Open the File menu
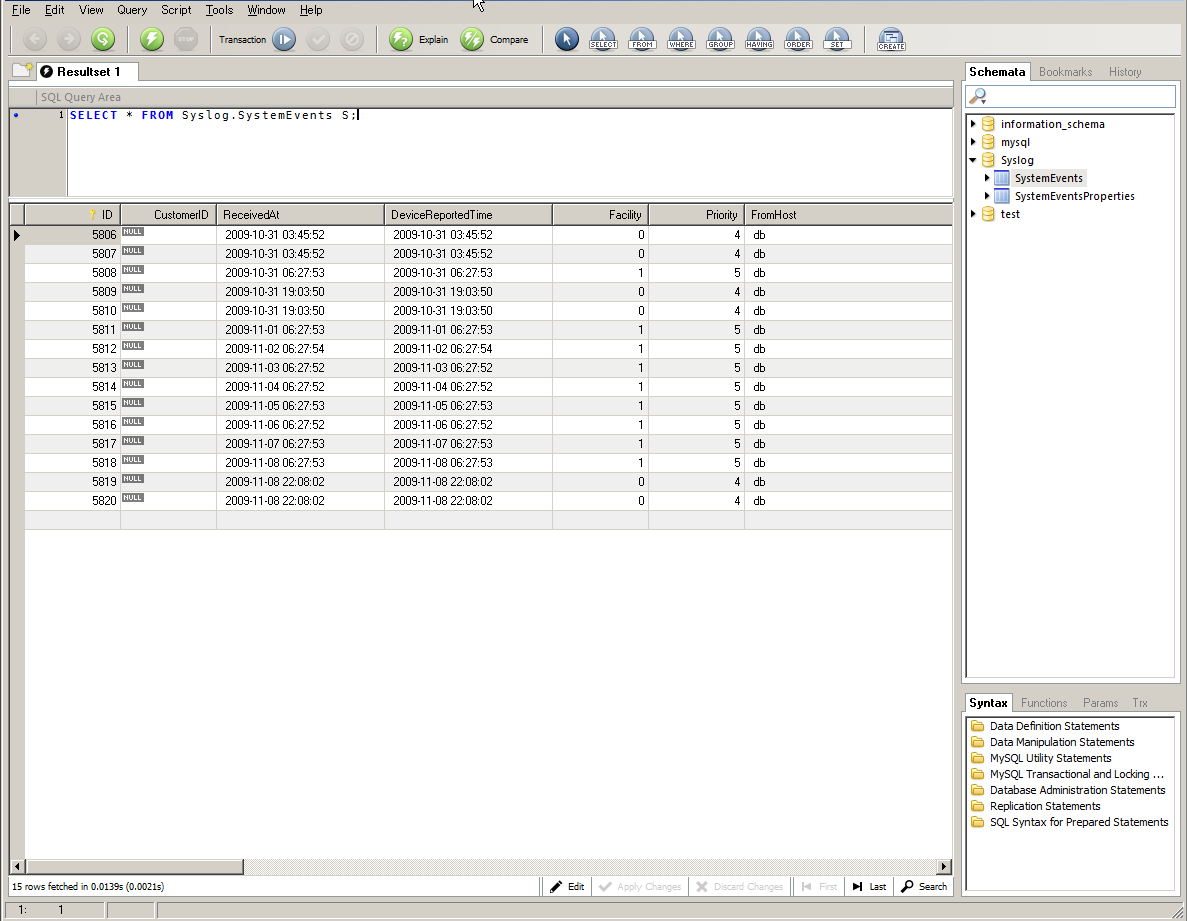Image resolution: width=1187 pixels, height=921 pixels. (x=21, y=10)
